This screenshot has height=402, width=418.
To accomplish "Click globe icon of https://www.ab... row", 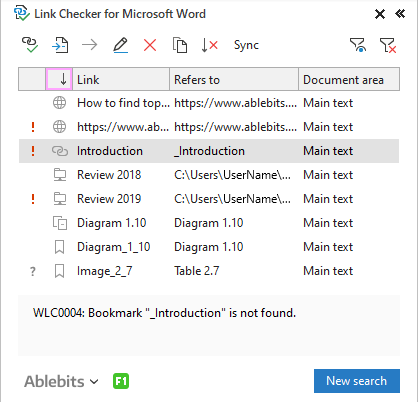I will [x=59, y=127].
